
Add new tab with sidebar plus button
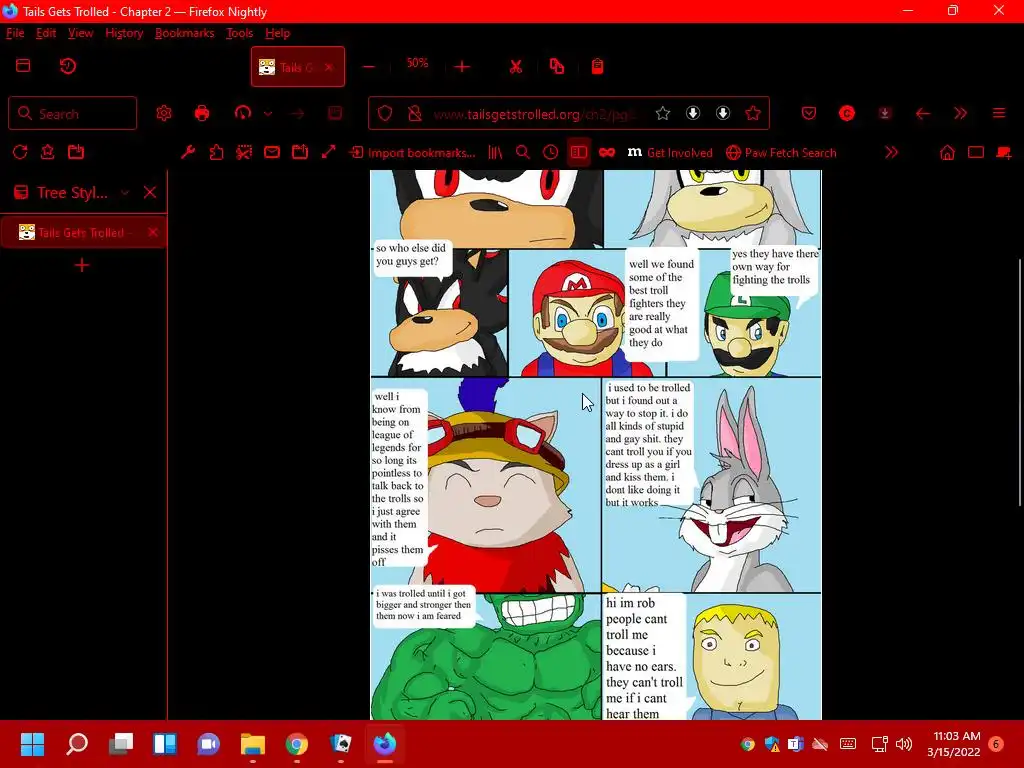click(x=82, y=265)
